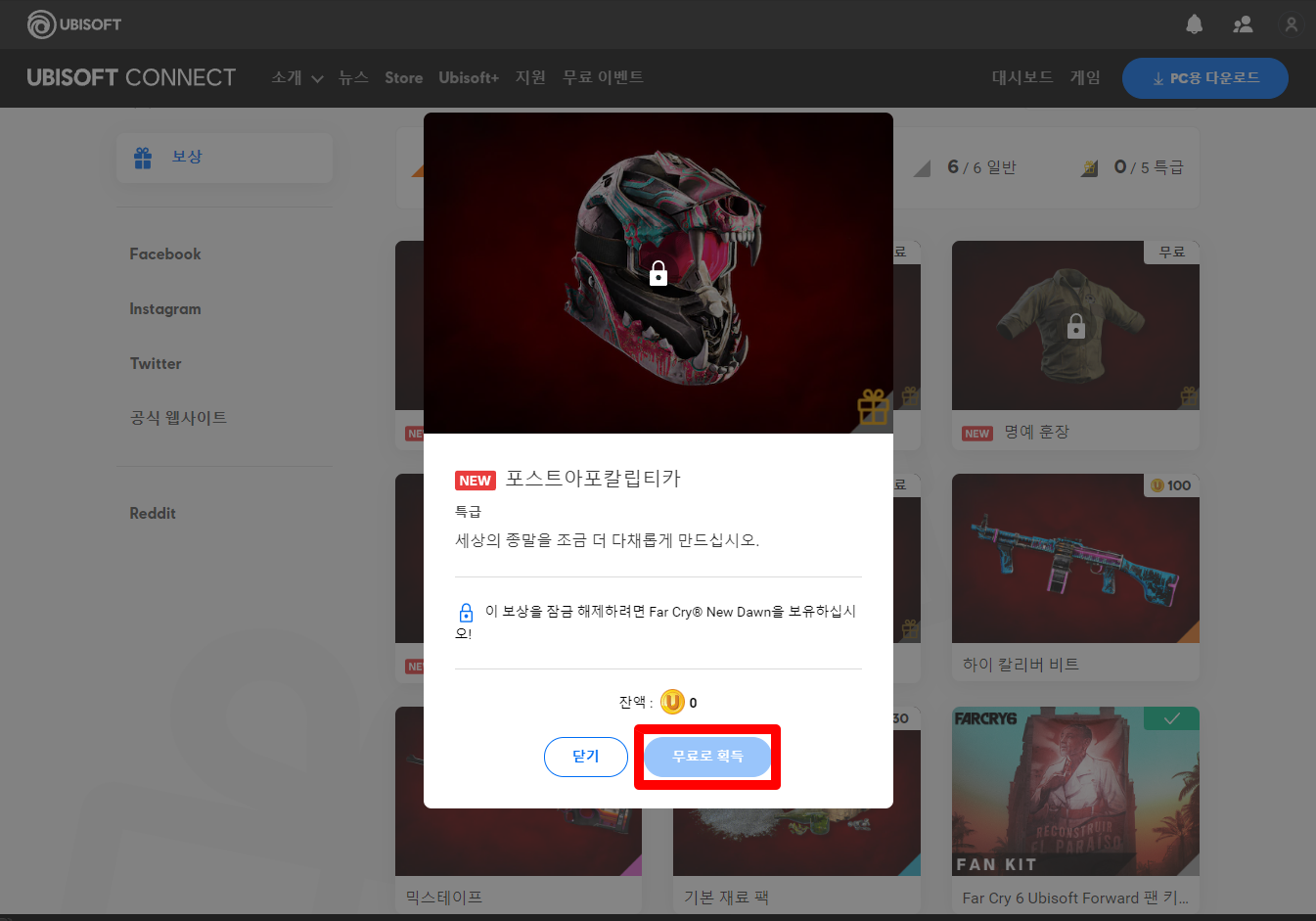Image resolution: width=1316 pixels, height=921 pixels.
Task: Open the 명예 훈장 reward card
Action: [x=1075, y=345]
